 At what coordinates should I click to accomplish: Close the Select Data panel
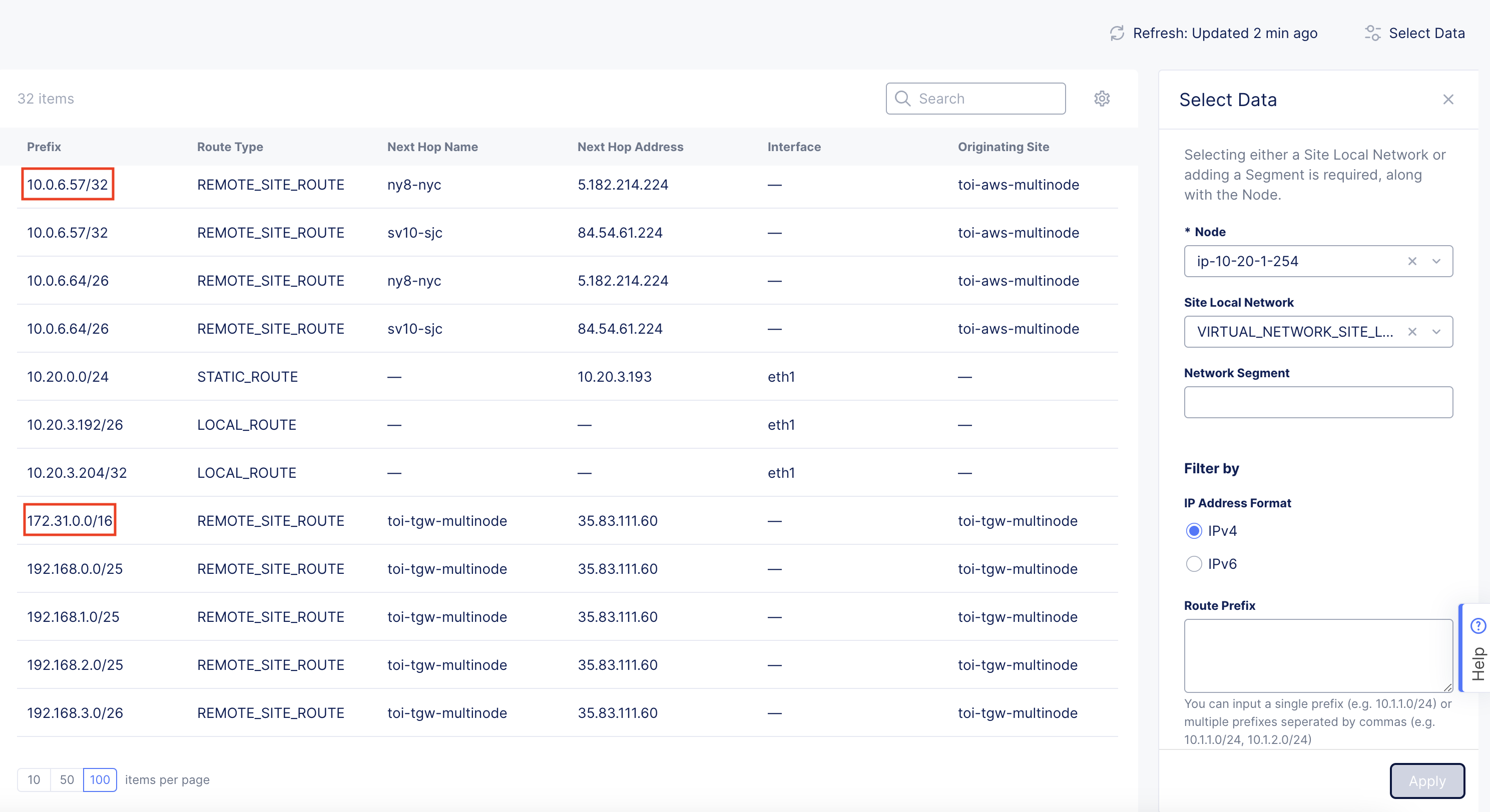1448,100
